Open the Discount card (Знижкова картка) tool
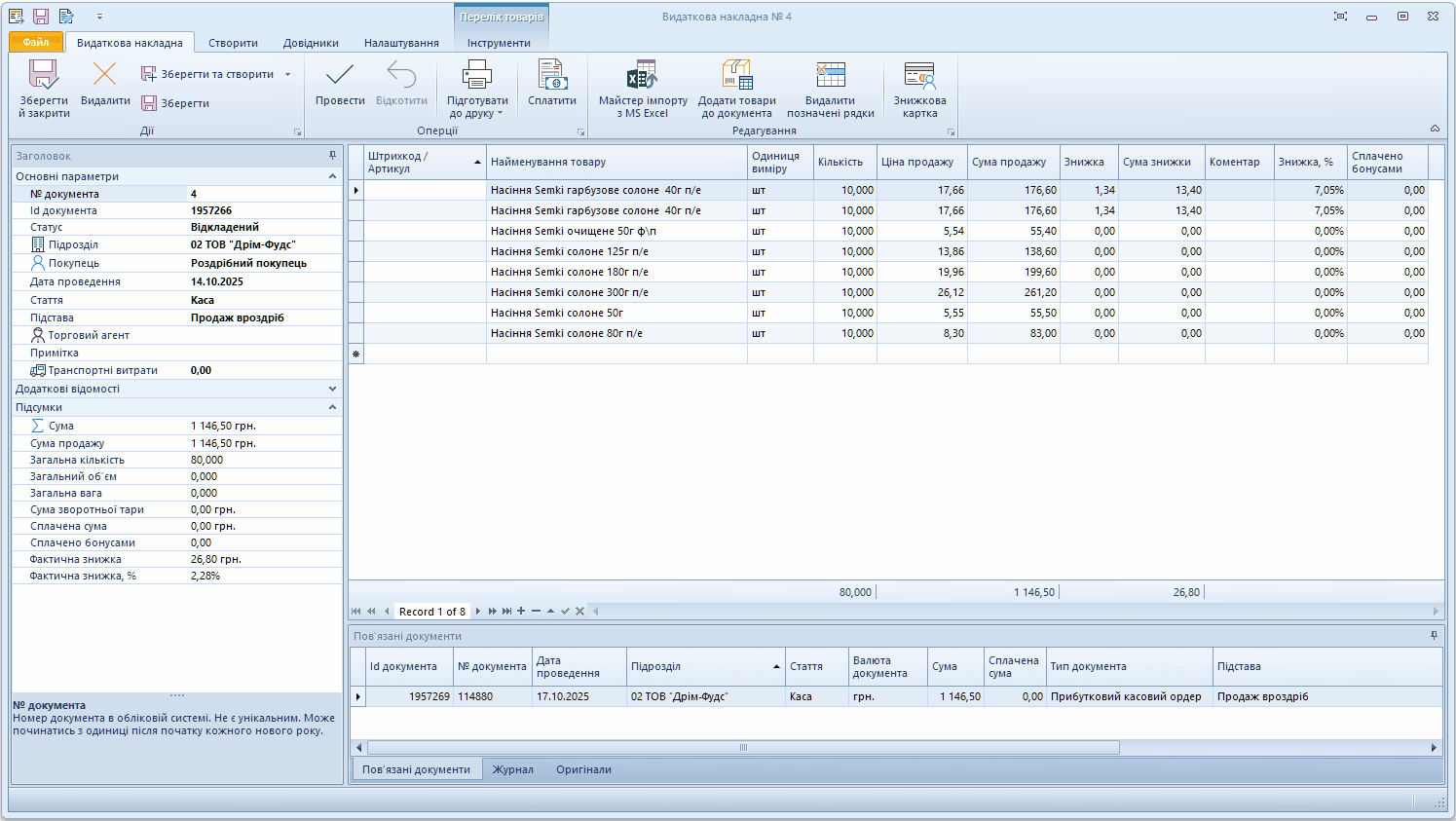 [919, 75]
